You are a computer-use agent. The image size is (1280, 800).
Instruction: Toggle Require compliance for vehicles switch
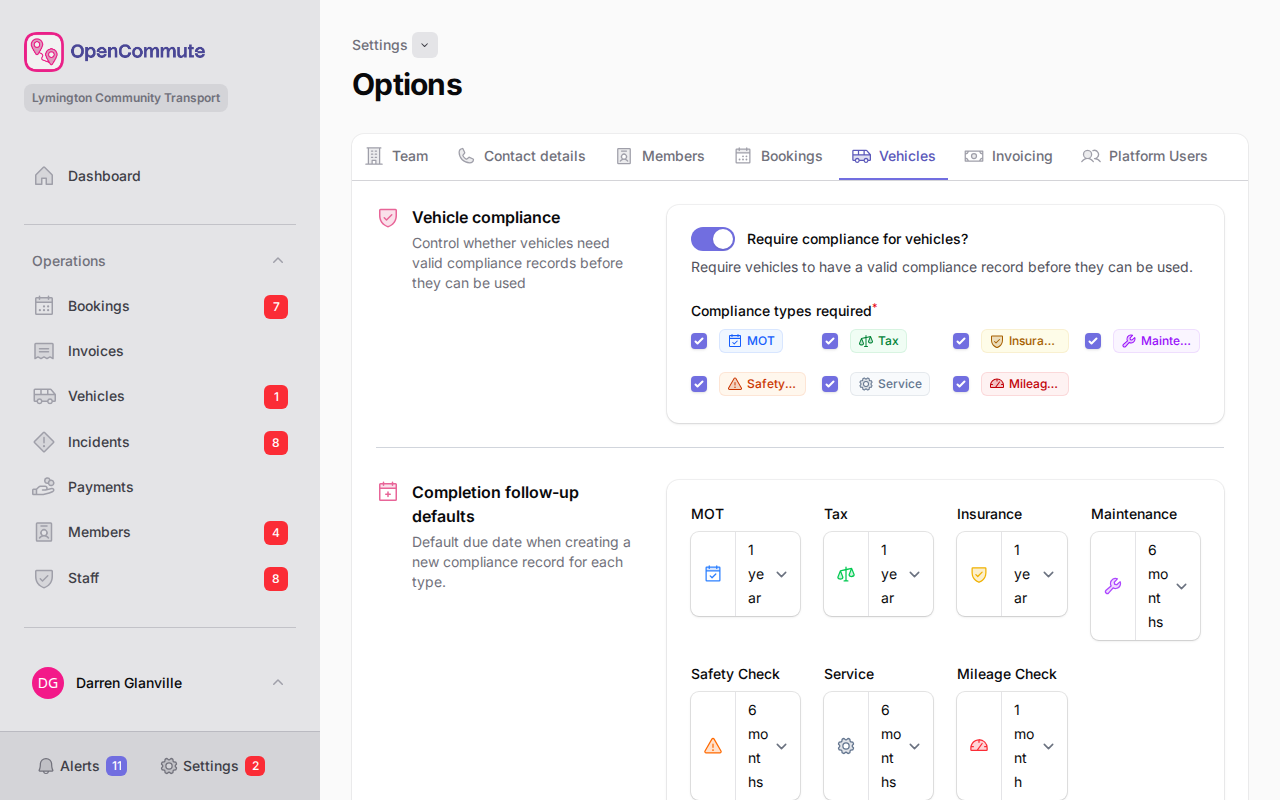[x=713, y=239]
